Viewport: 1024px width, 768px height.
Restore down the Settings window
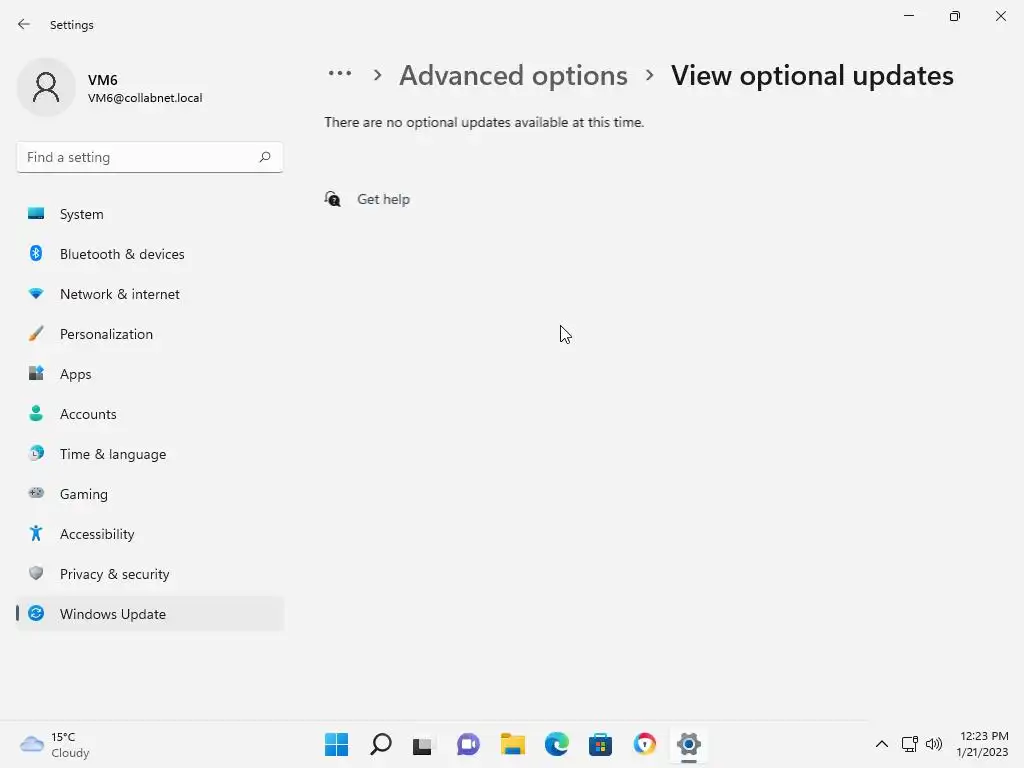tap(955, 16)
